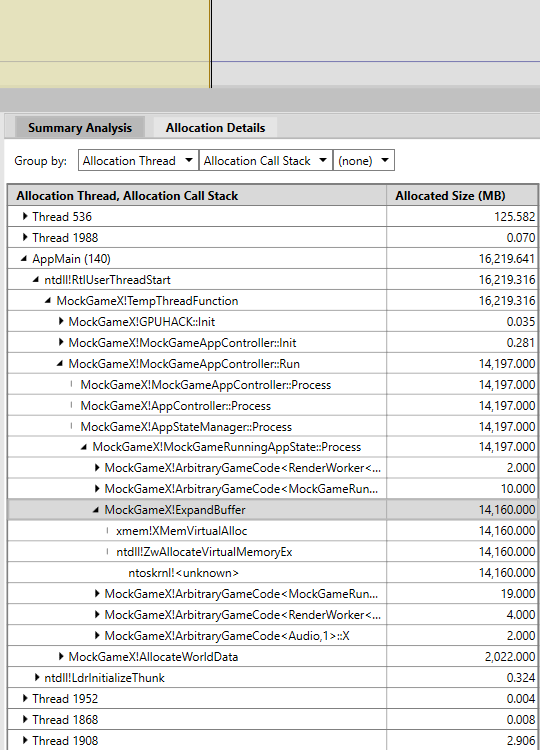Expand the ntdll!LdrInitializeThunk node
Image resolution: width=540 pixels, height=750 pixels.
coord(37,678)
